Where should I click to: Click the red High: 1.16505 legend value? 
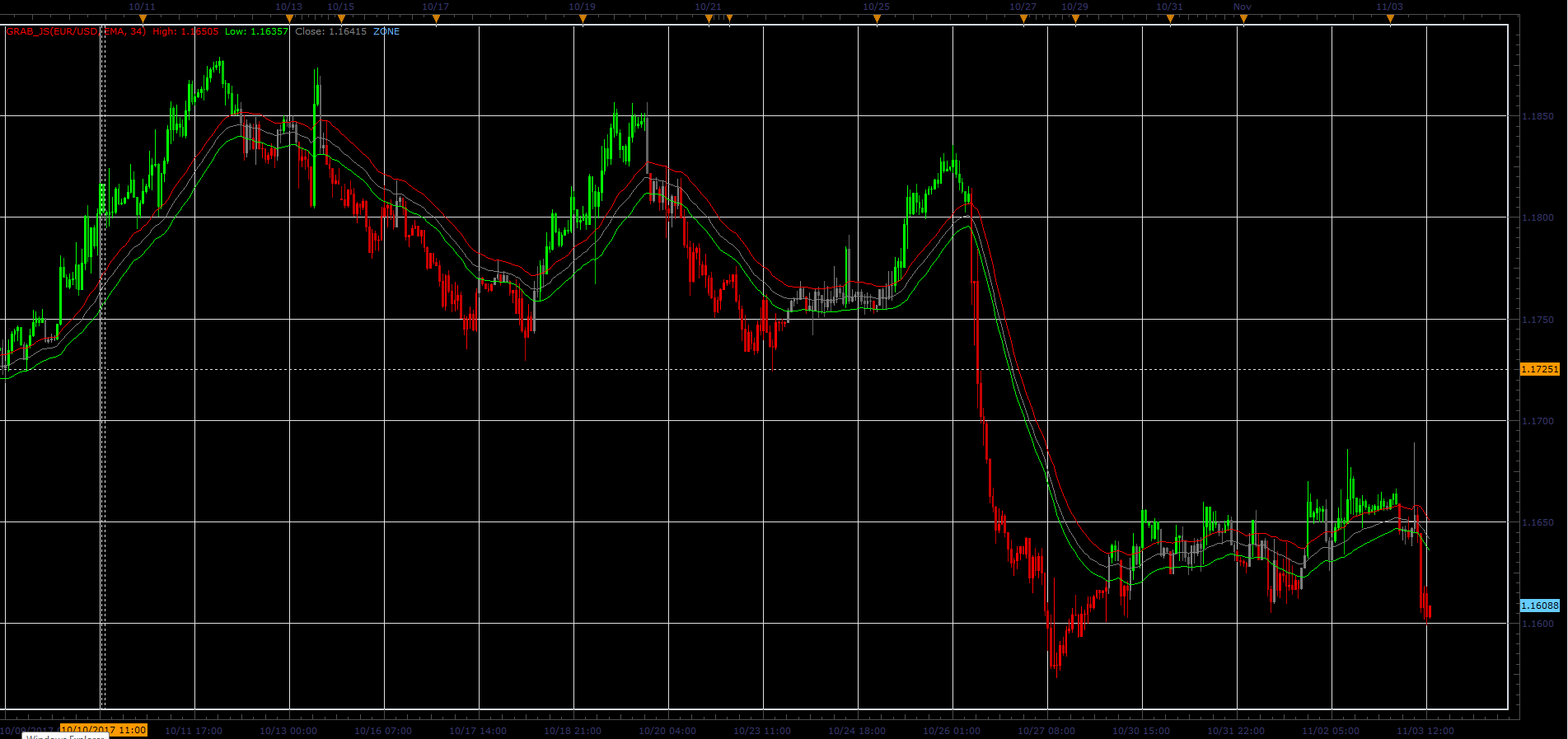(x=185, y=31)
